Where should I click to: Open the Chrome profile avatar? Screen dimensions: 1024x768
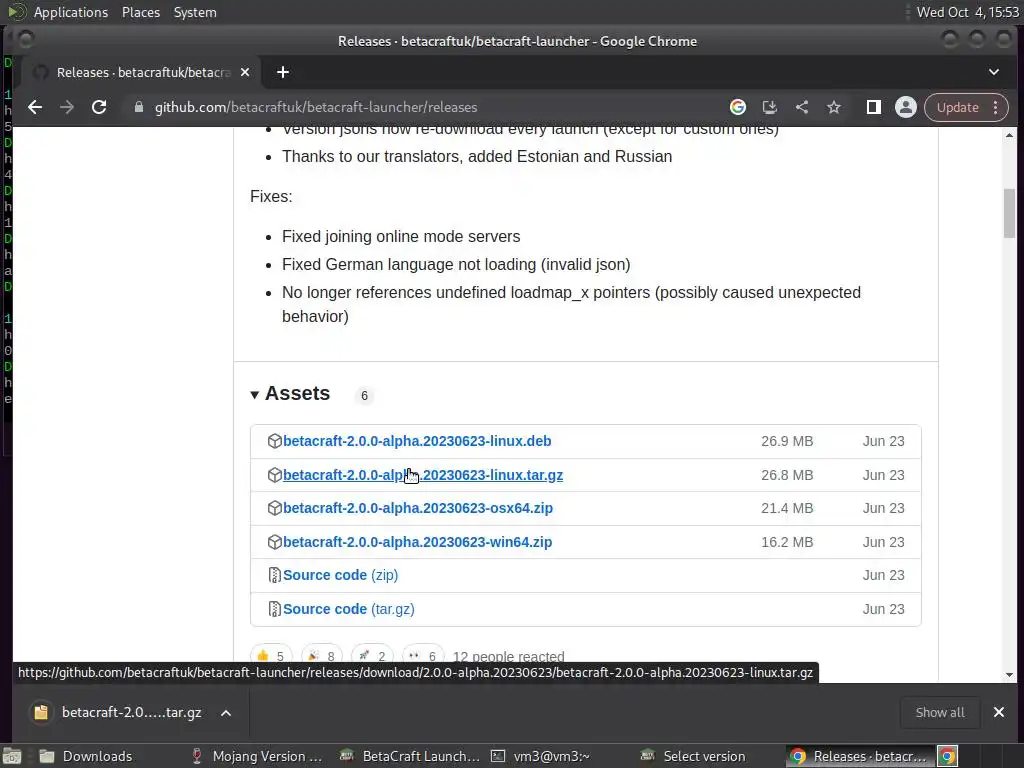(906, 107)
